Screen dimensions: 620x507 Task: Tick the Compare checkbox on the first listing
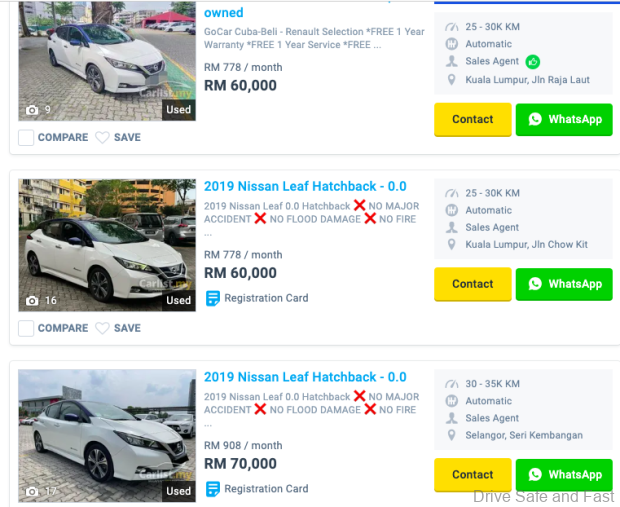pos(26,138)
